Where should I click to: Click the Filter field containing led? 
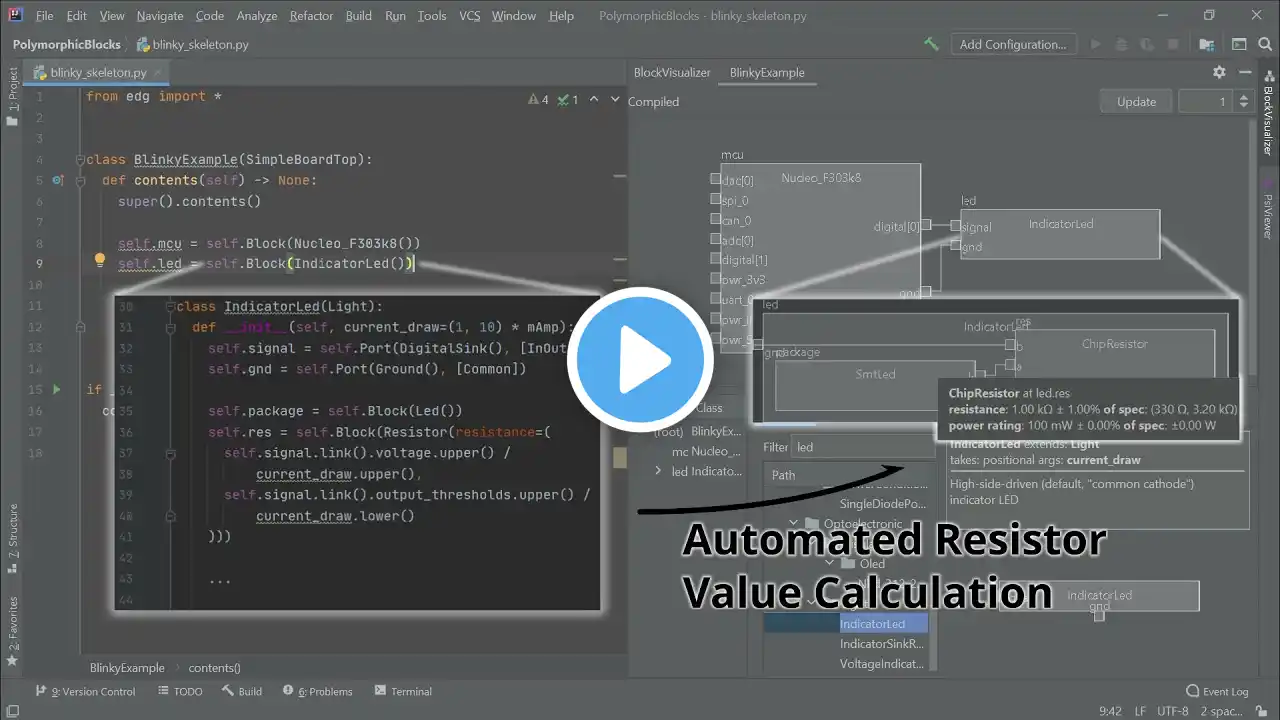coord(862,447)
